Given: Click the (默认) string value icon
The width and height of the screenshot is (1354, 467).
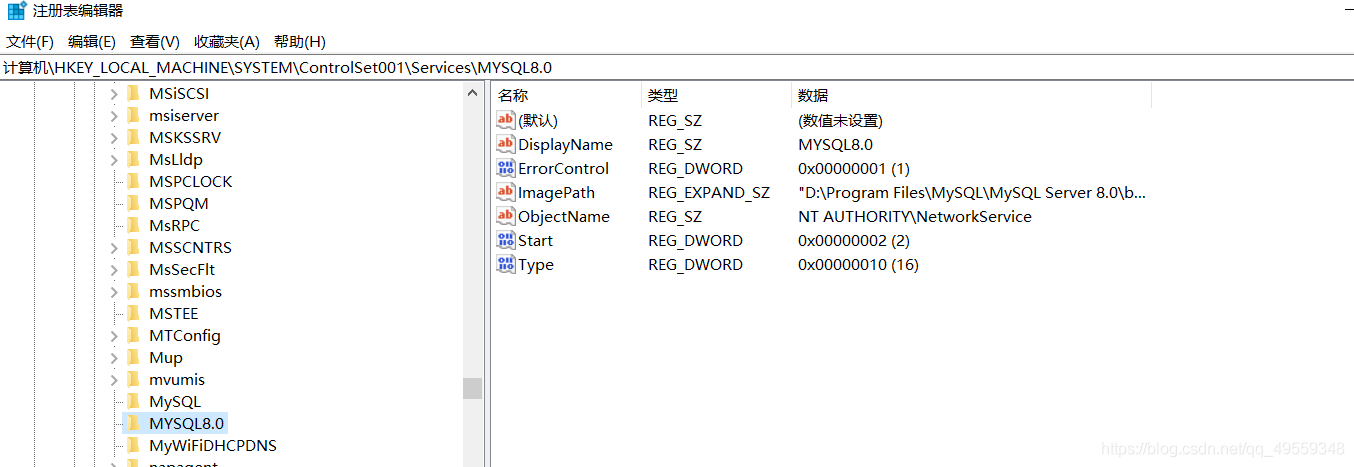Looking at the screenshot, I should point(506,120).
